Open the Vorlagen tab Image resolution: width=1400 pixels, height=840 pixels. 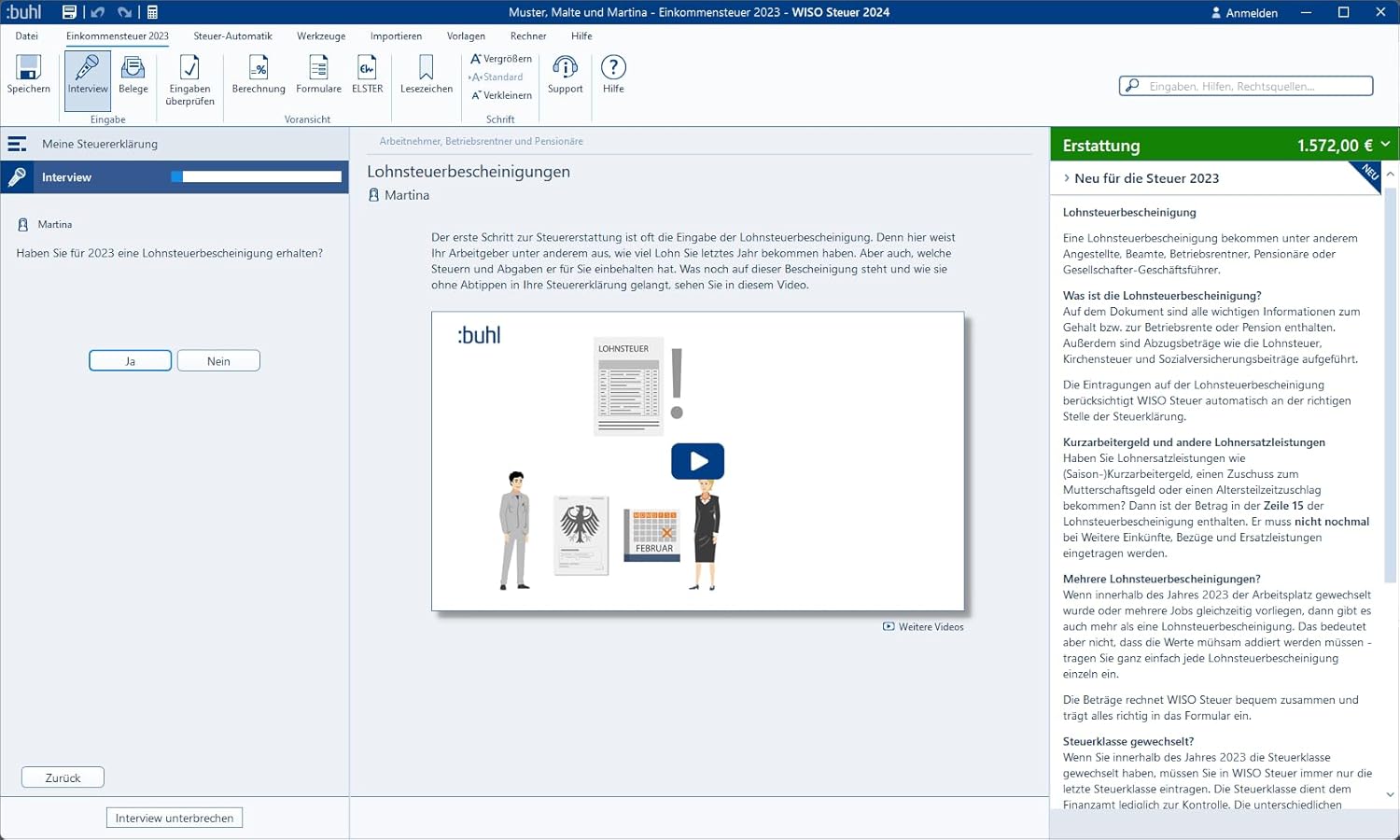click(x=466, y=35)
